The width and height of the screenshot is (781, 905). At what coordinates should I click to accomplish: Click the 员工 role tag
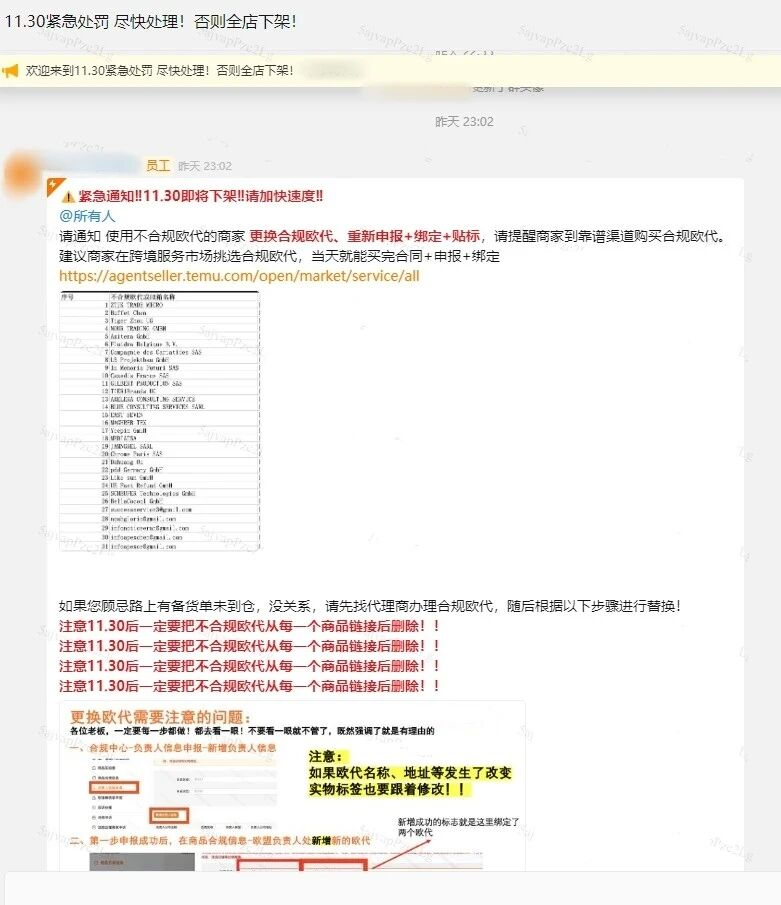158,166
